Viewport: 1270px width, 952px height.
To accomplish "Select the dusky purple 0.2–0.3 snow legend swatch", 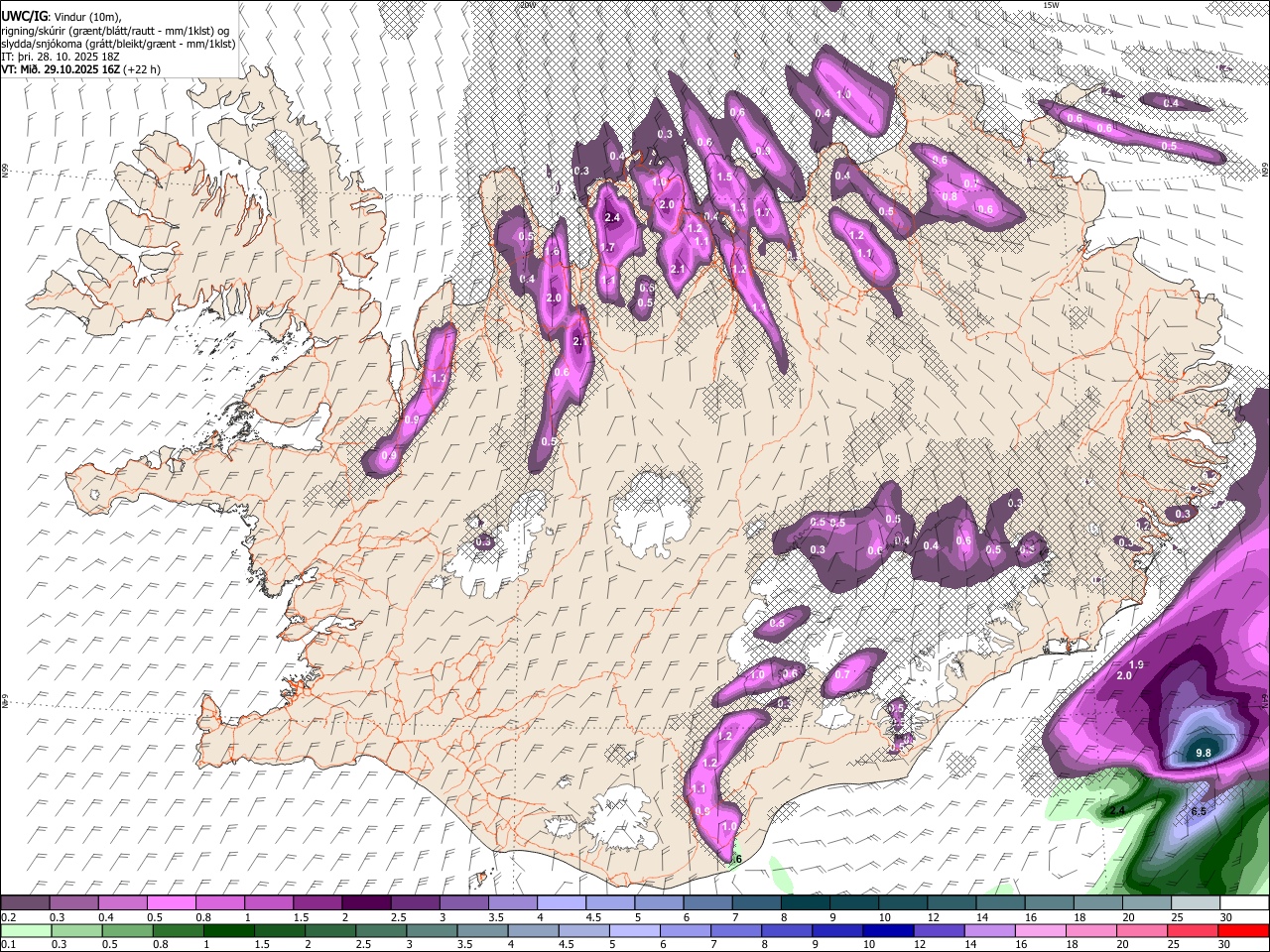I will click(25, 903).
